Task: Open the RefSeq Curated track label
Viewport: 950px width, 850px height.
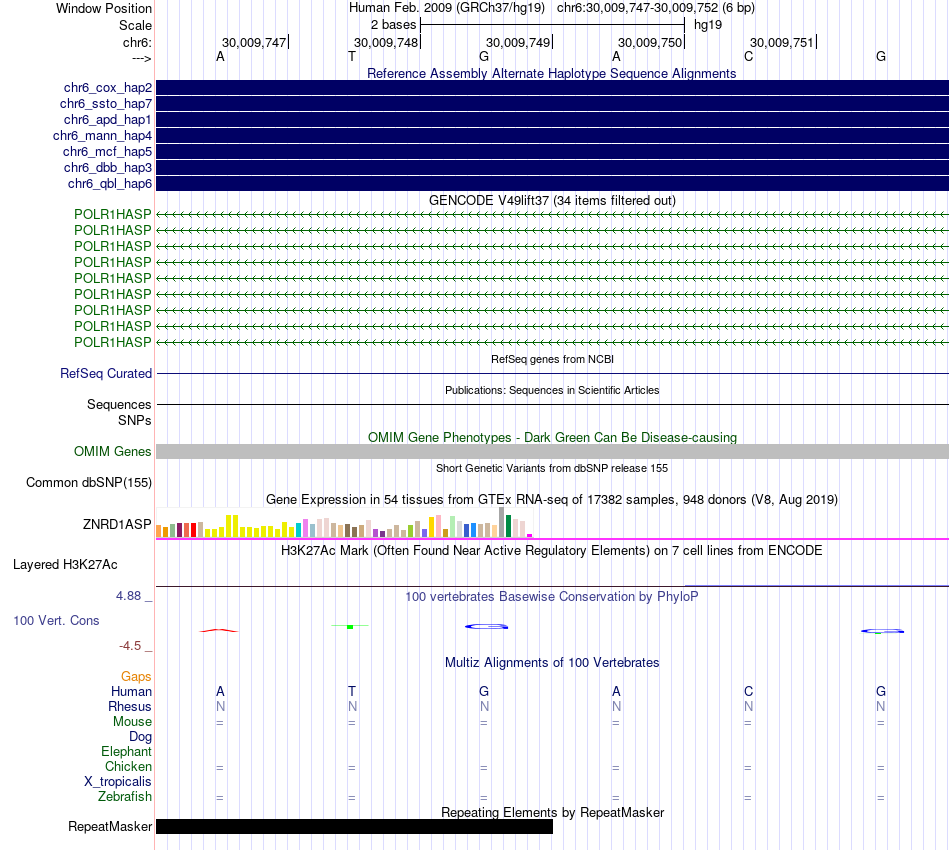Action: tap(106, 373)
